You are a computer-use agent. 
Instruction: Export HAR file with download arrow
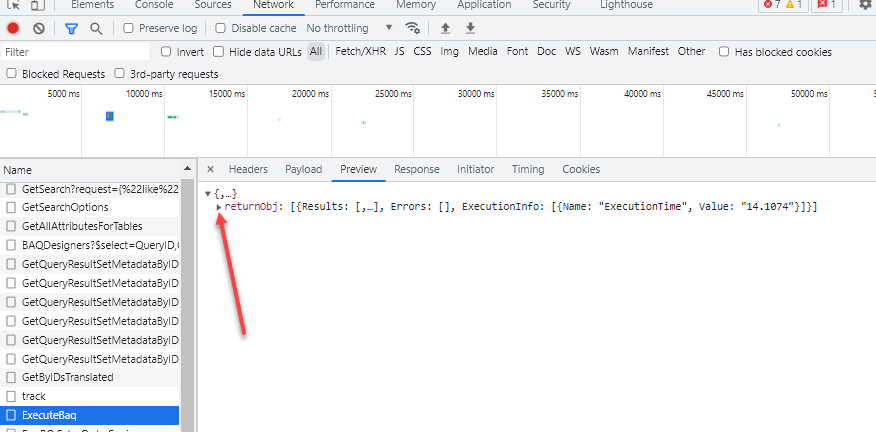point(470,28)
